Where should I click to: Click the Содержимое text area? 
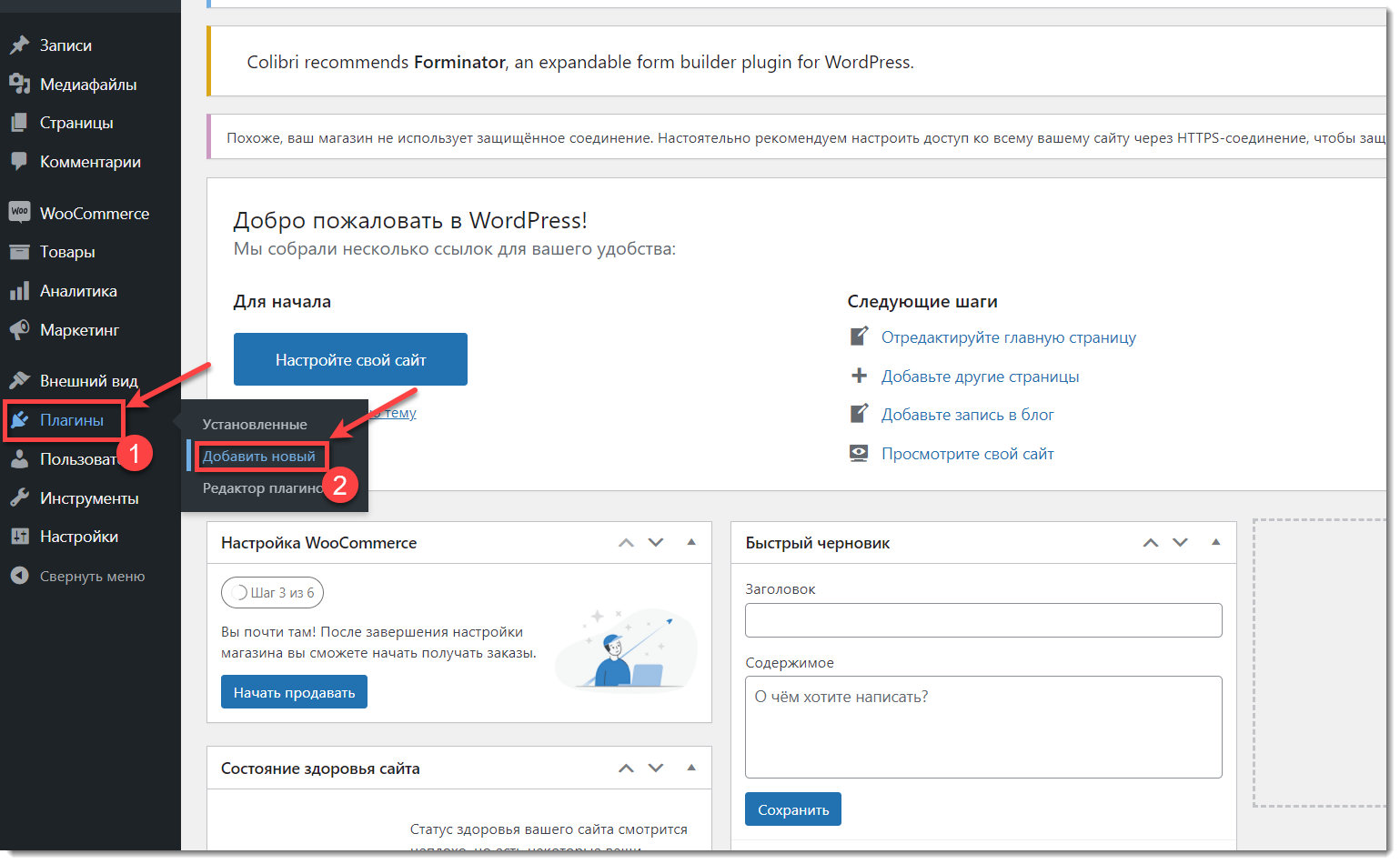[983, 727]
